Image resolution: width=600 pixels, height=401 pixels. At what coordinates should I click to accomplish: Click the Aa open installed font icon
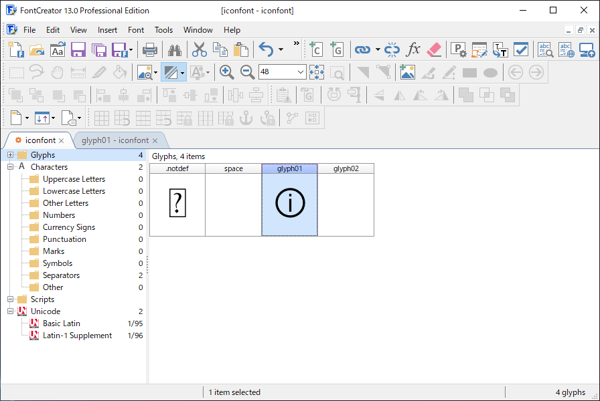57,50
